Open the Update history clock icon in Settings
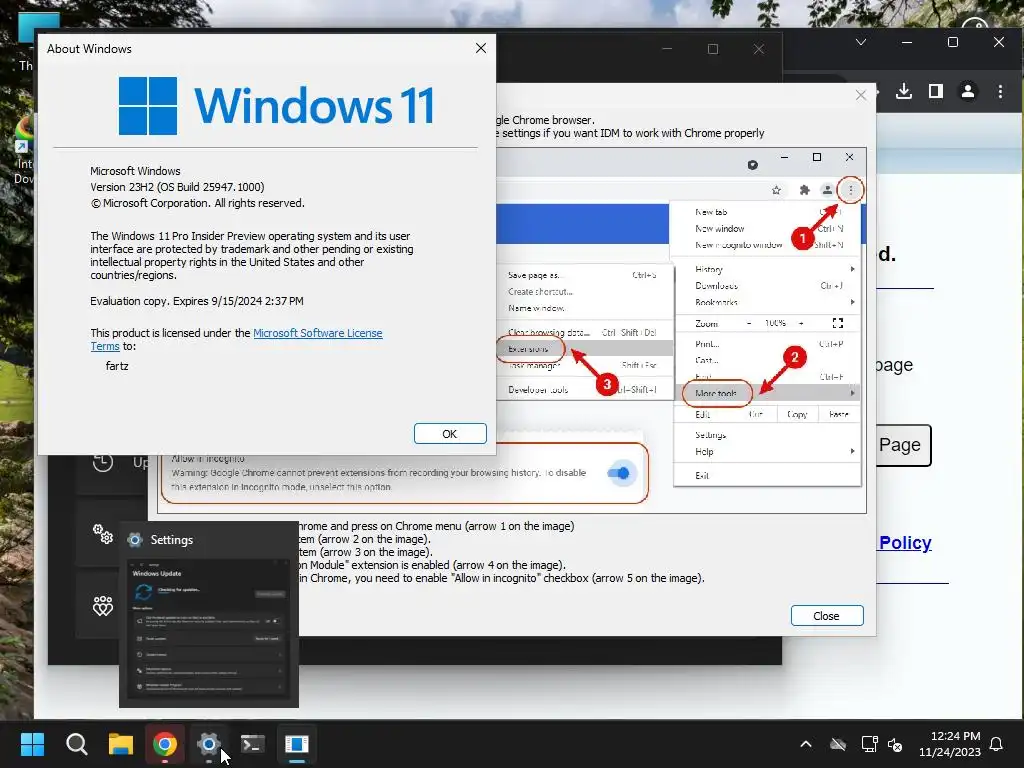 click(x=103, y=462)
